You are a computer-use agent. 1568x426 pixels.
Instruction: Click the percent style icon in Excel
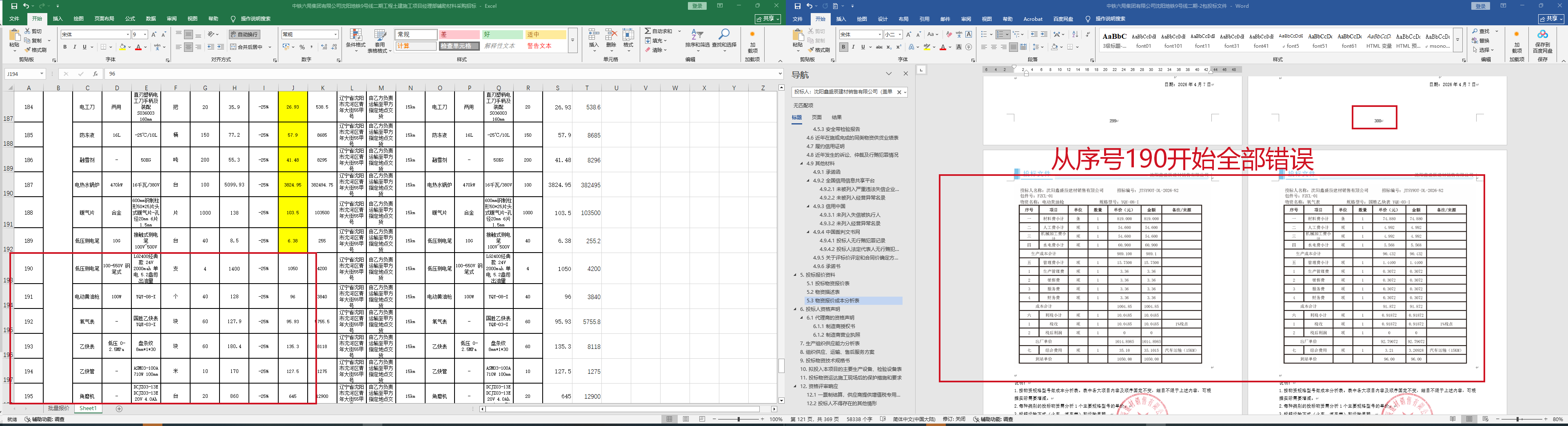(302, 47)
